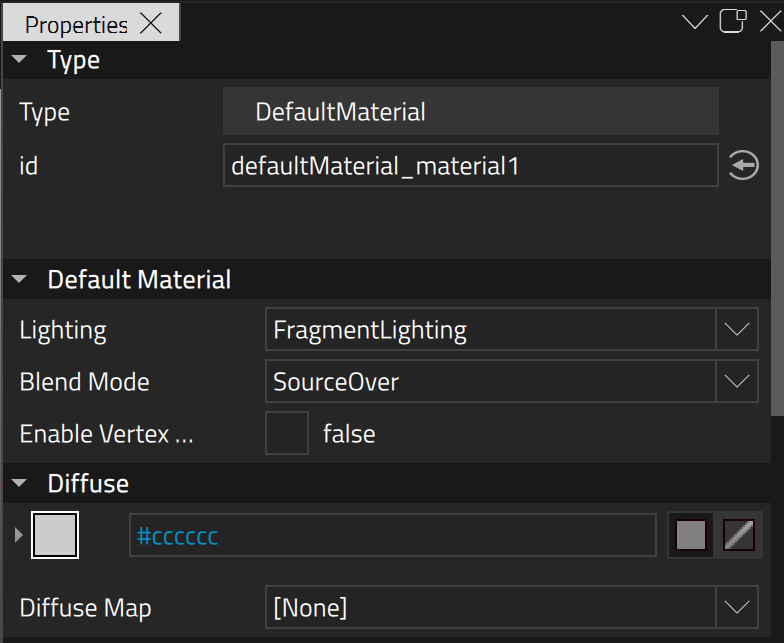Open the Blend Mode dropdown
Viewport: 784px width, 643px height.
click(512, 381)
